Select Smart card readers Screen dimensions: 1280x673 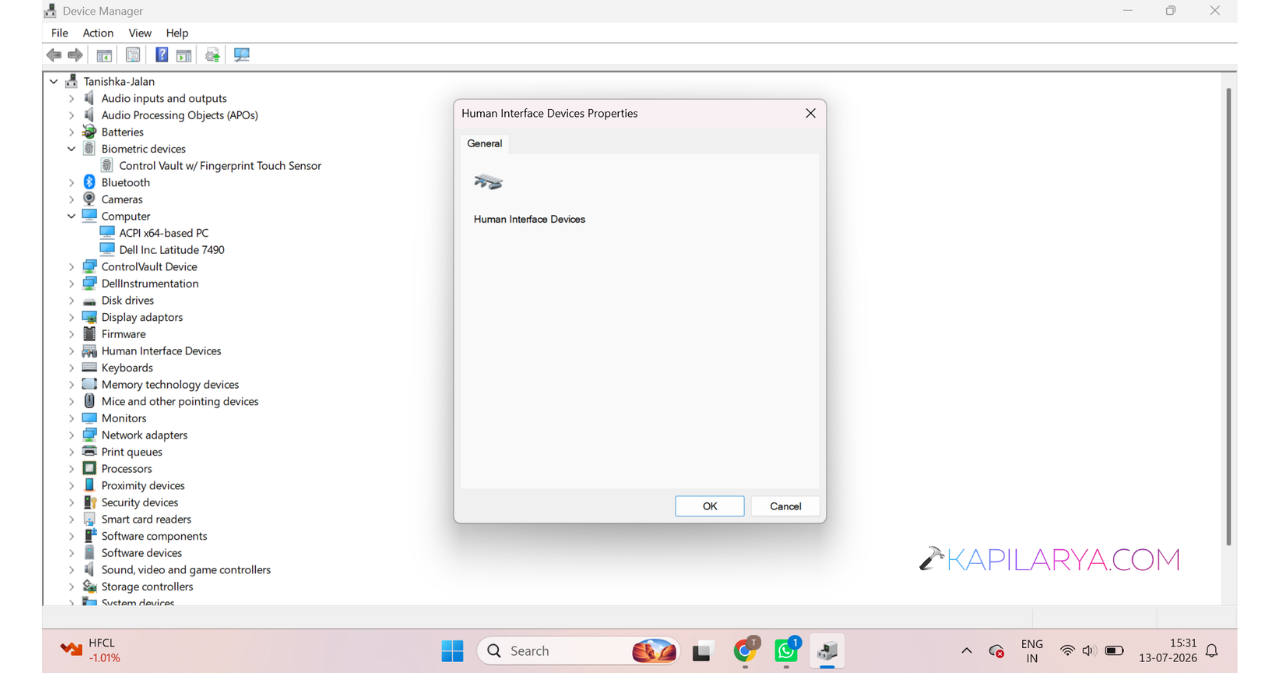[146, 519]
